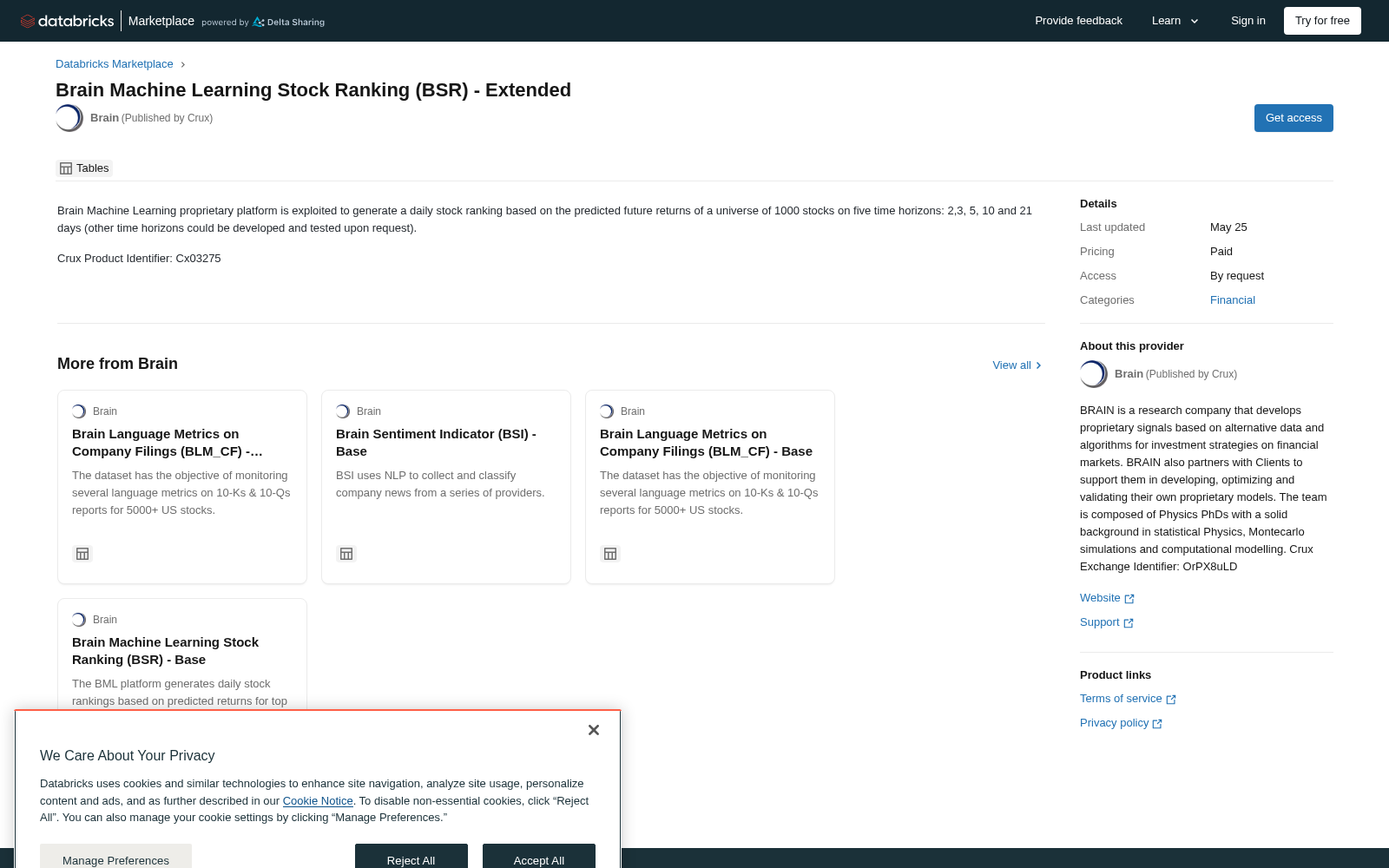Open Brain Language Metrics (BLM_CF) - Base card
The height and width of the screenshot is (868, 1389).
[710, 487]
